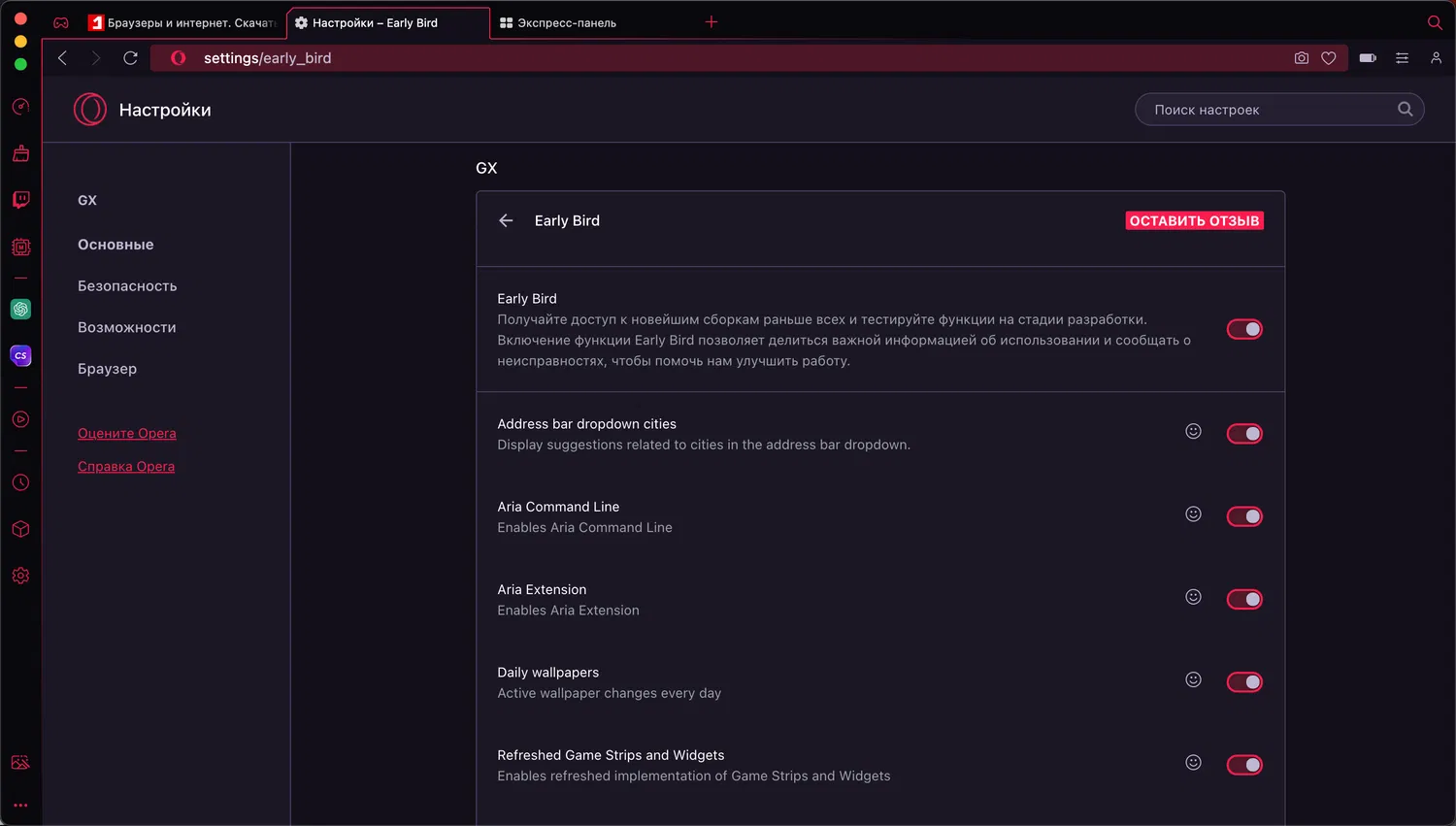Bookmark page with the heart icon

point(1329,58)
